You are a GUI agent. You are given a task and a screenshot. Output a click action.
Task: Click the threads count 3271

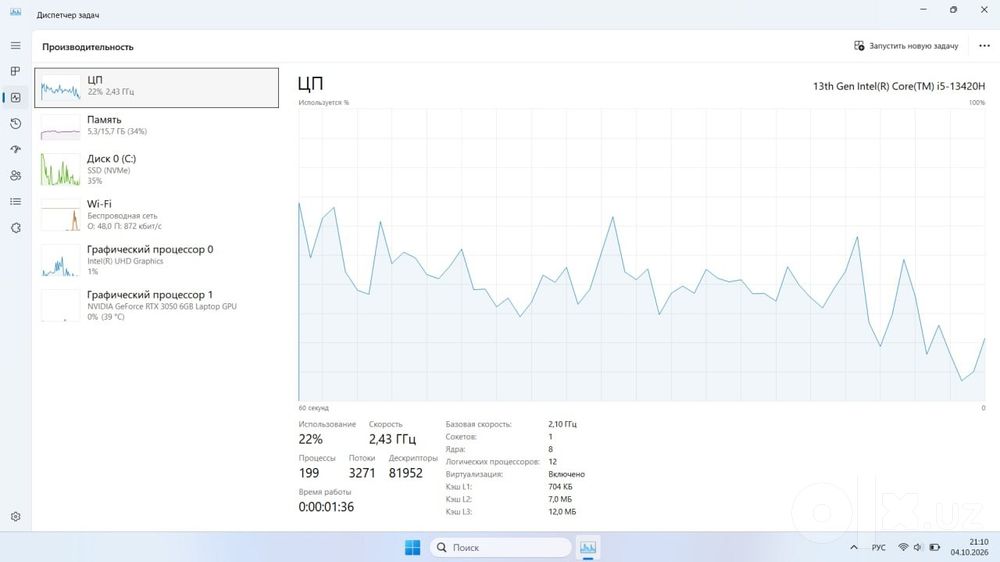pos(362,473)
